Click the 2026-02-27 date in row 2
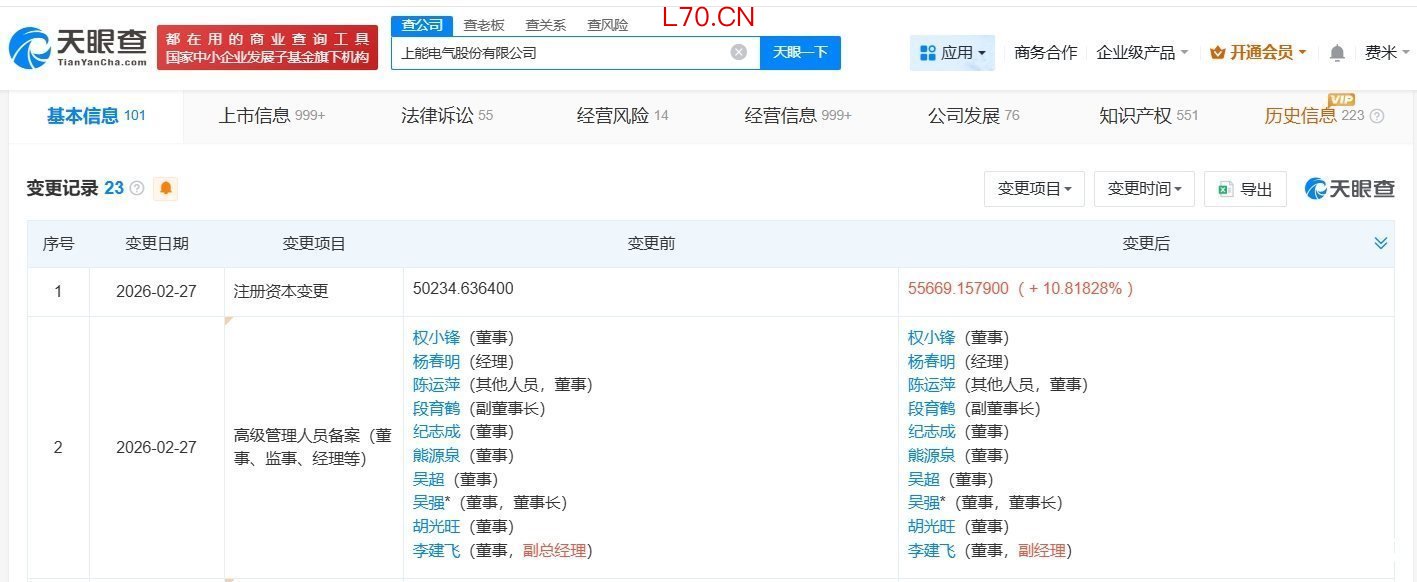The height and width of the screenshot is (582, 1417). [156, 447]
